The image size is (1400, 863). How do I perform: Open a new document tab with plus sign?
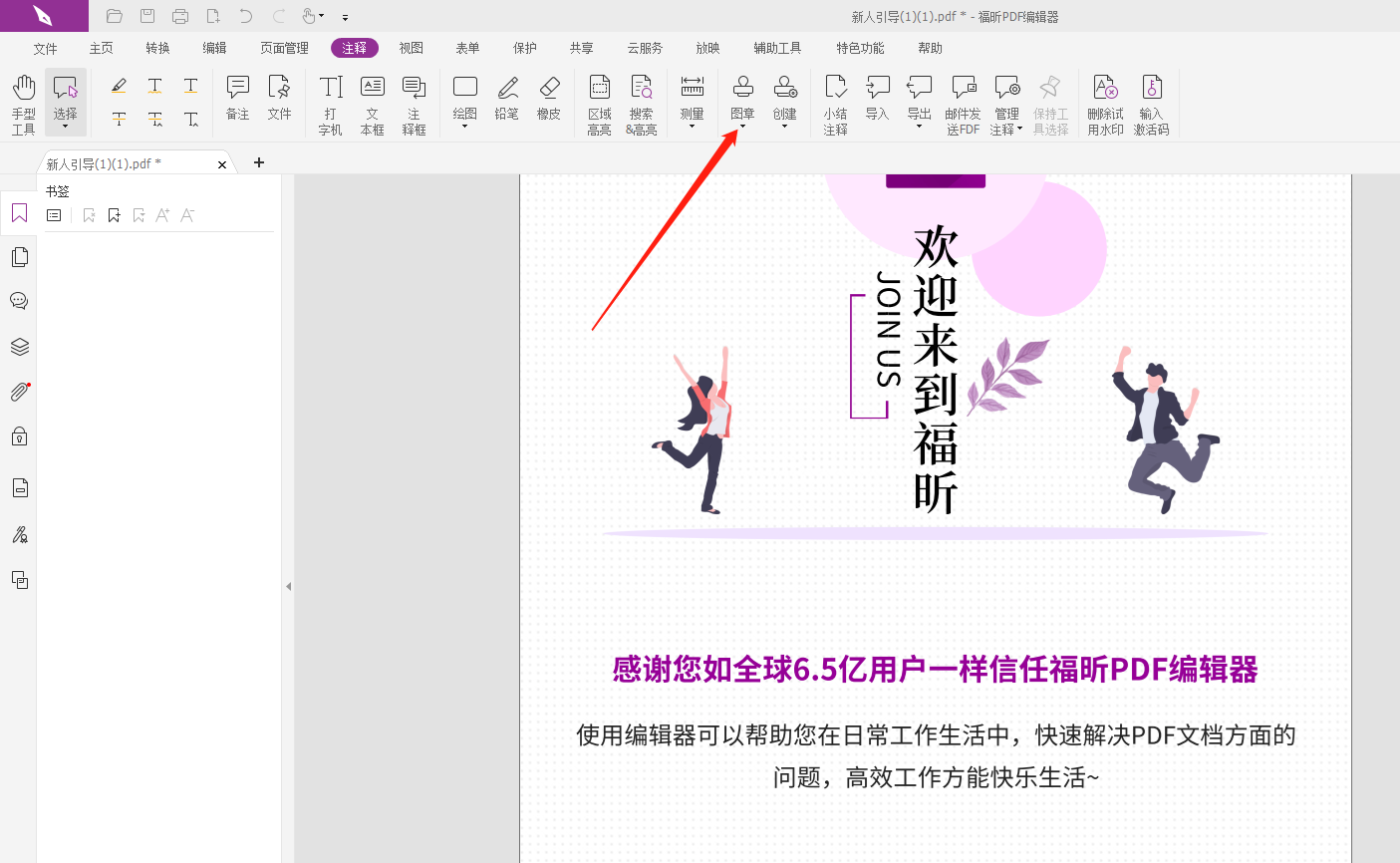[x=258, y=162]
